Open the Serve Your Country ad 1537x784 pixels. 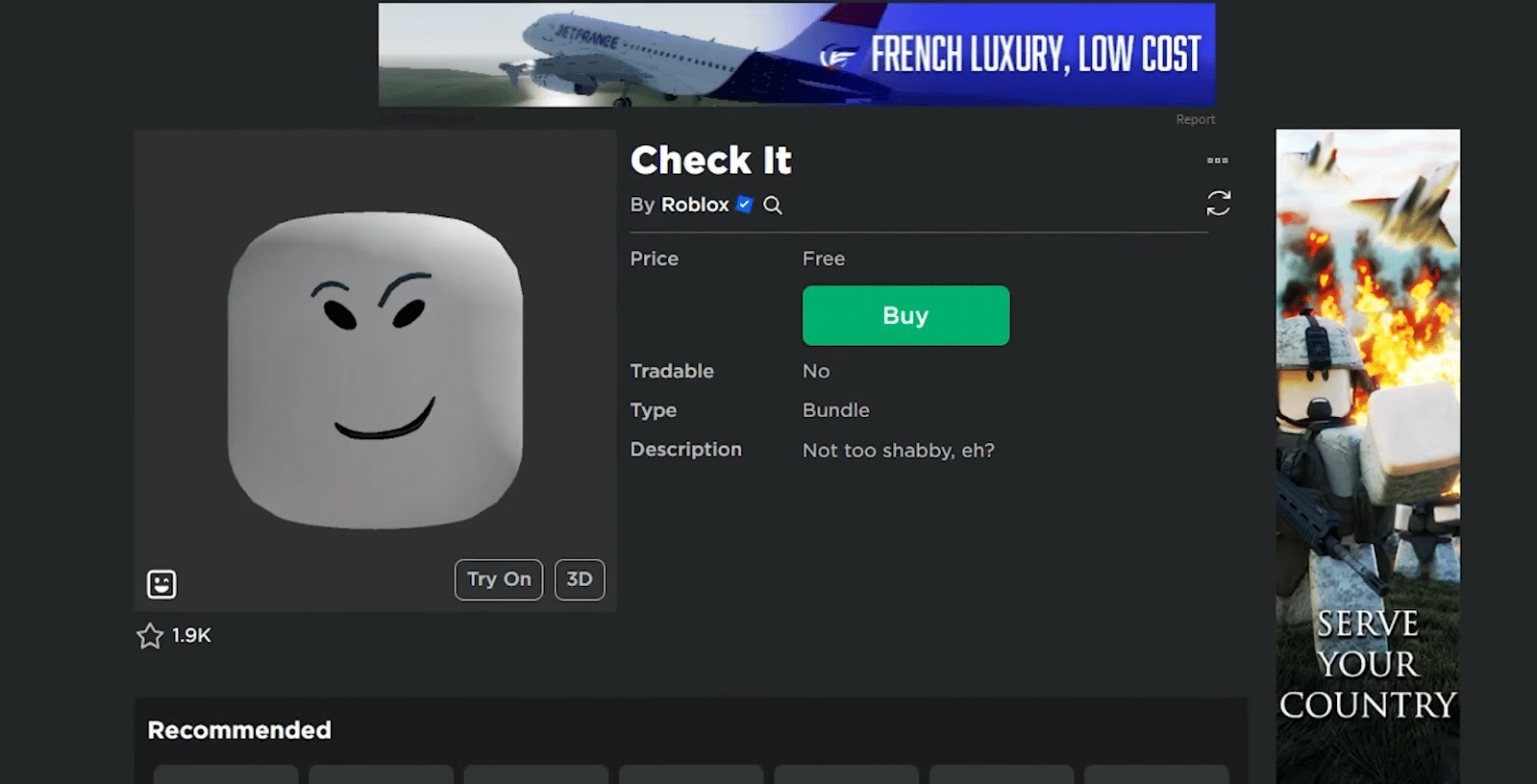pyautogui.click(x=1368, y=456)
